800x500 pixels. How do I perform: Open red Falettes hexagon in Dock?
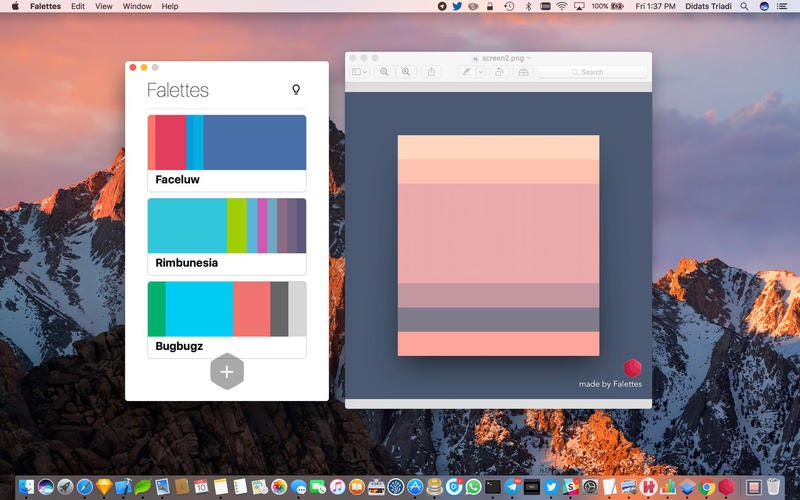click(x=726, y=487)
